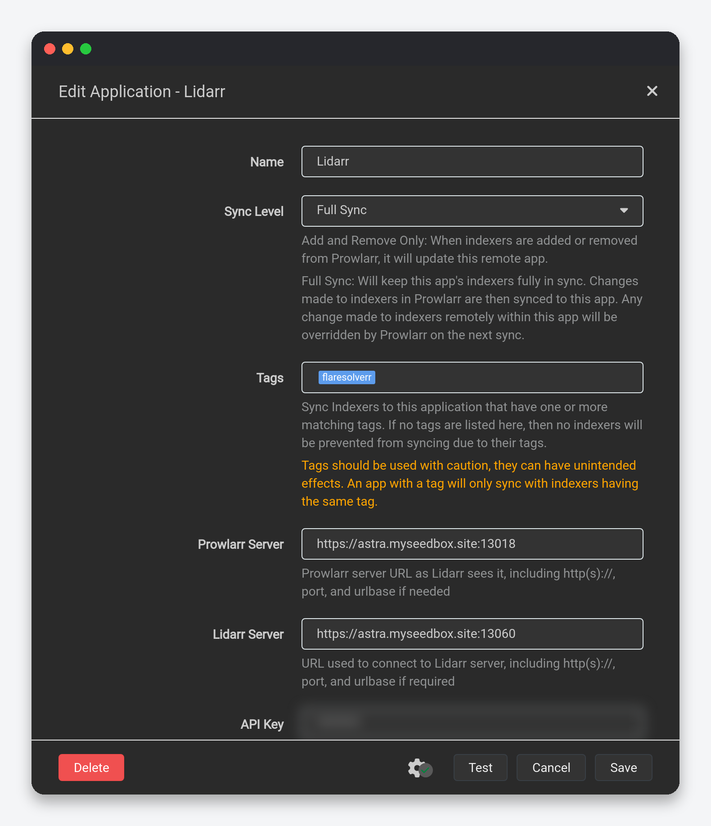
Task: Click the Prowlarr Server label
Action: (x=241, y=544)
